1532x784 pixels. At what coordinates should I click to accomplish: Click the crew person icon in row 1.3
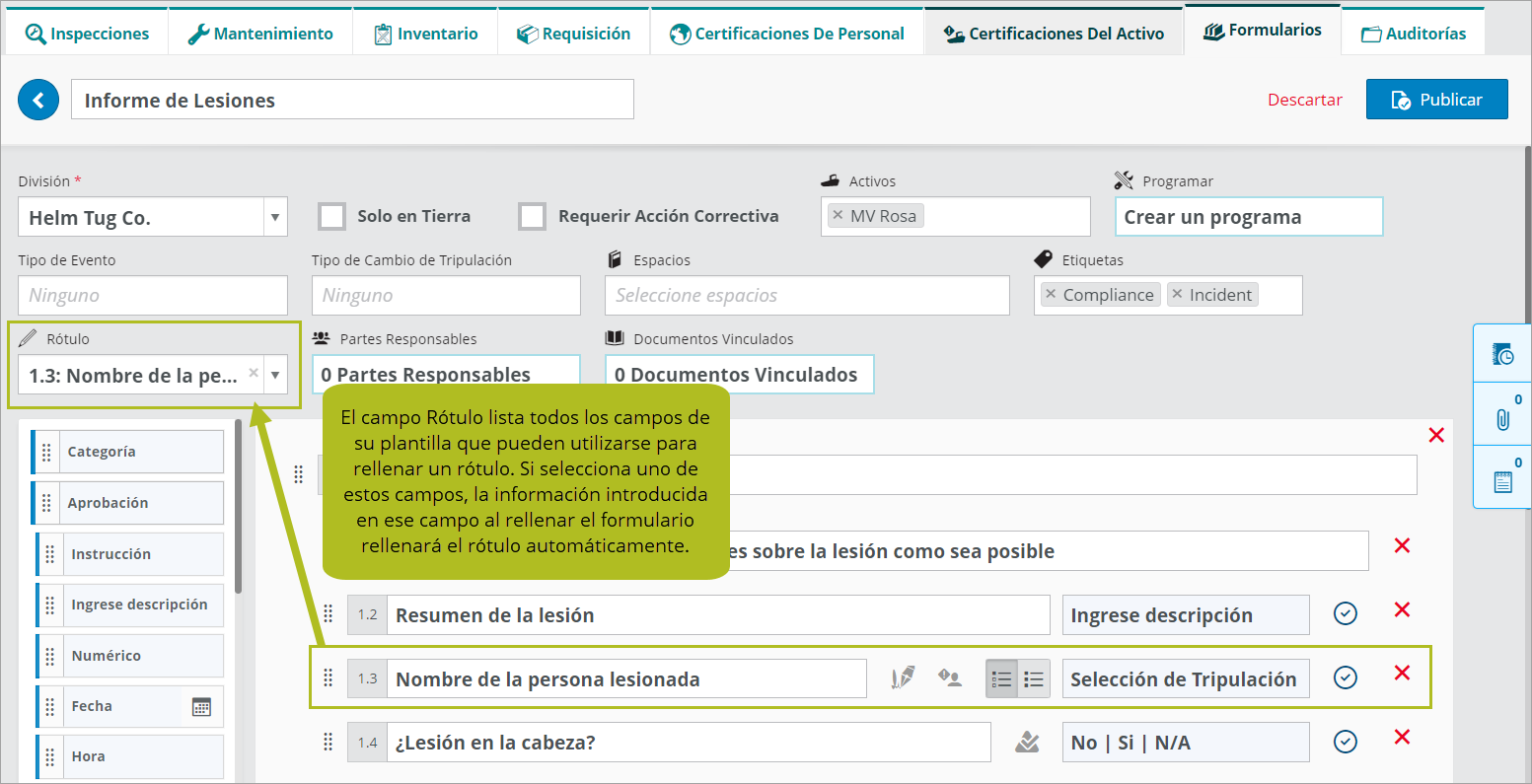click(949, 677)
